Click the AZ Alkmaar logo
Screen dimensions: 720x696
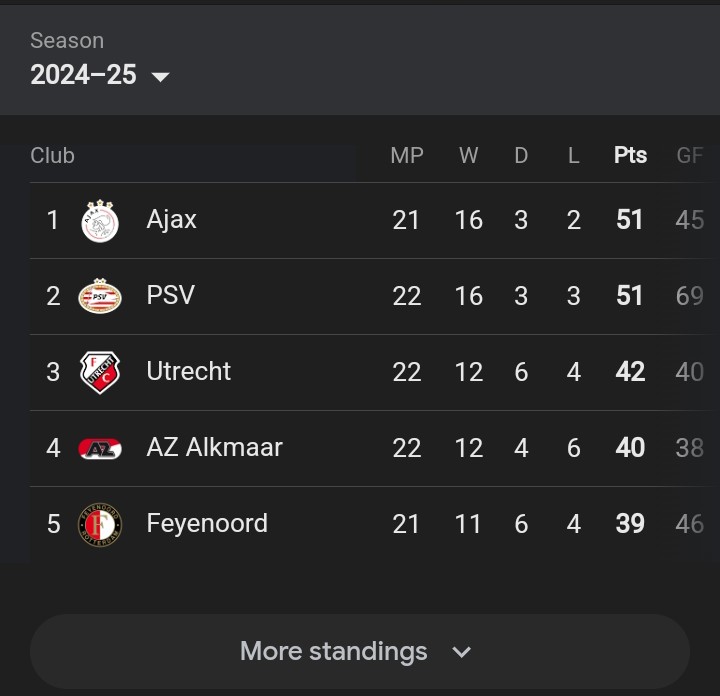coord(100,449)
